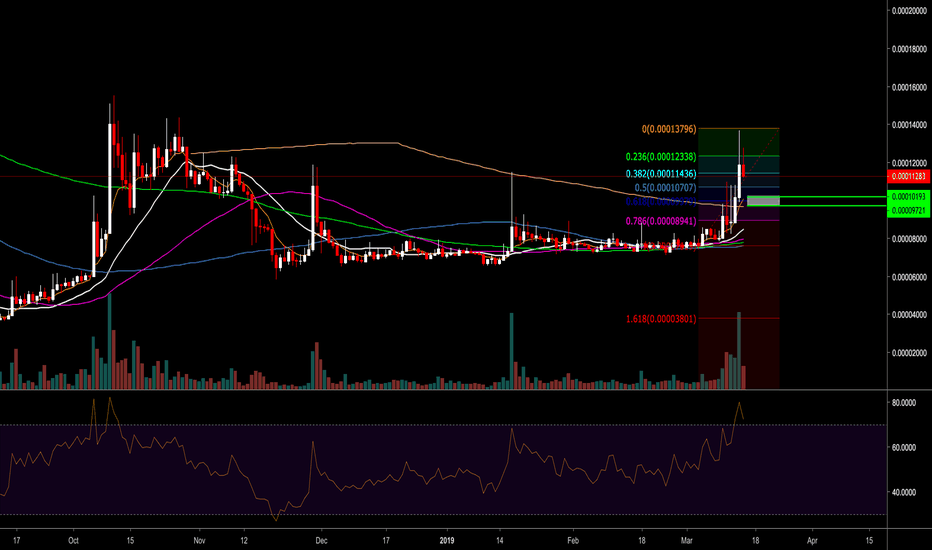Select the 1.618(0.00003801) extension label
This screenshot has height=550, width=932.
[660, 319]
